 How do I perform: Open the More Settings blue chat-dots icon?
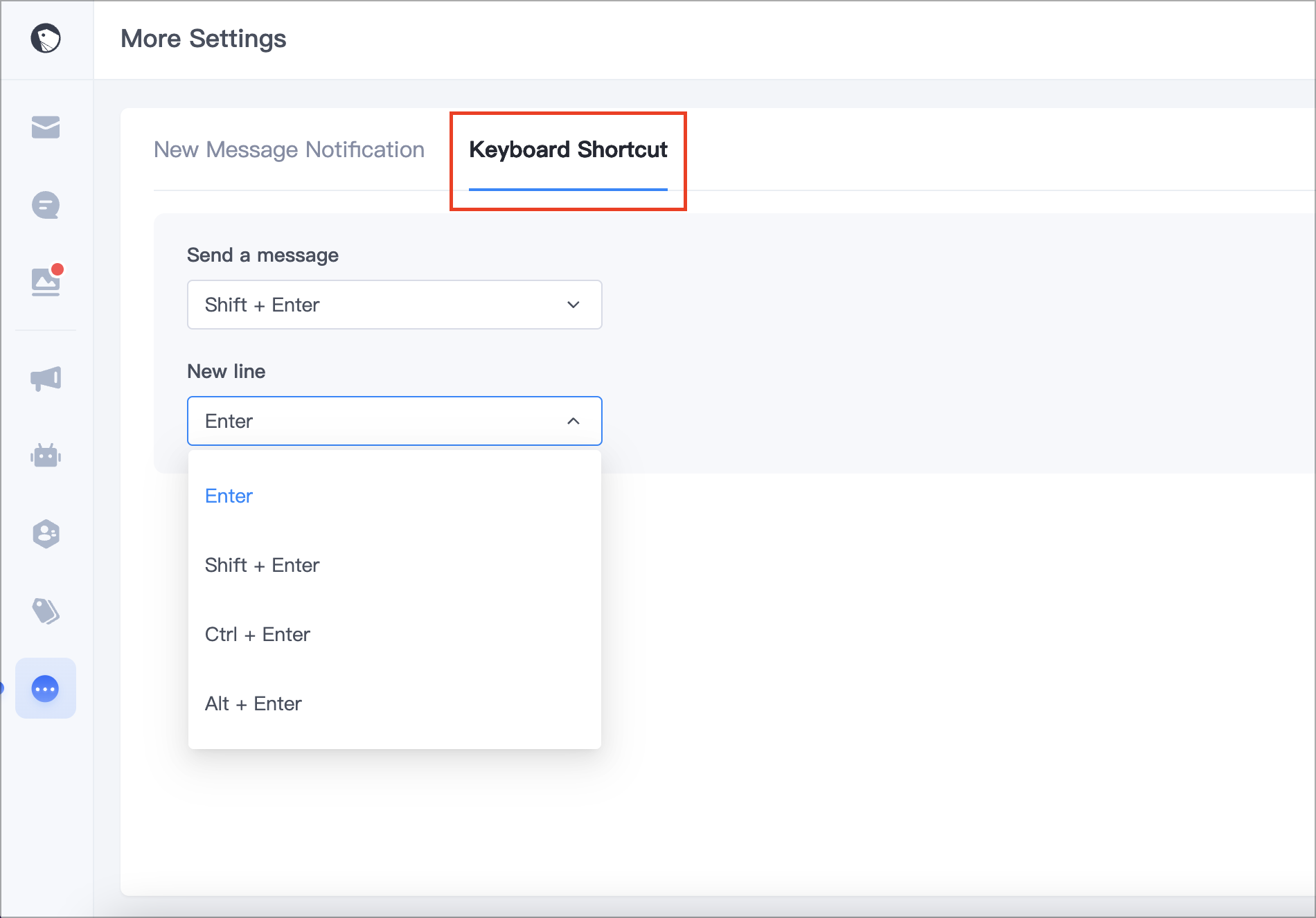pos(46,688)
